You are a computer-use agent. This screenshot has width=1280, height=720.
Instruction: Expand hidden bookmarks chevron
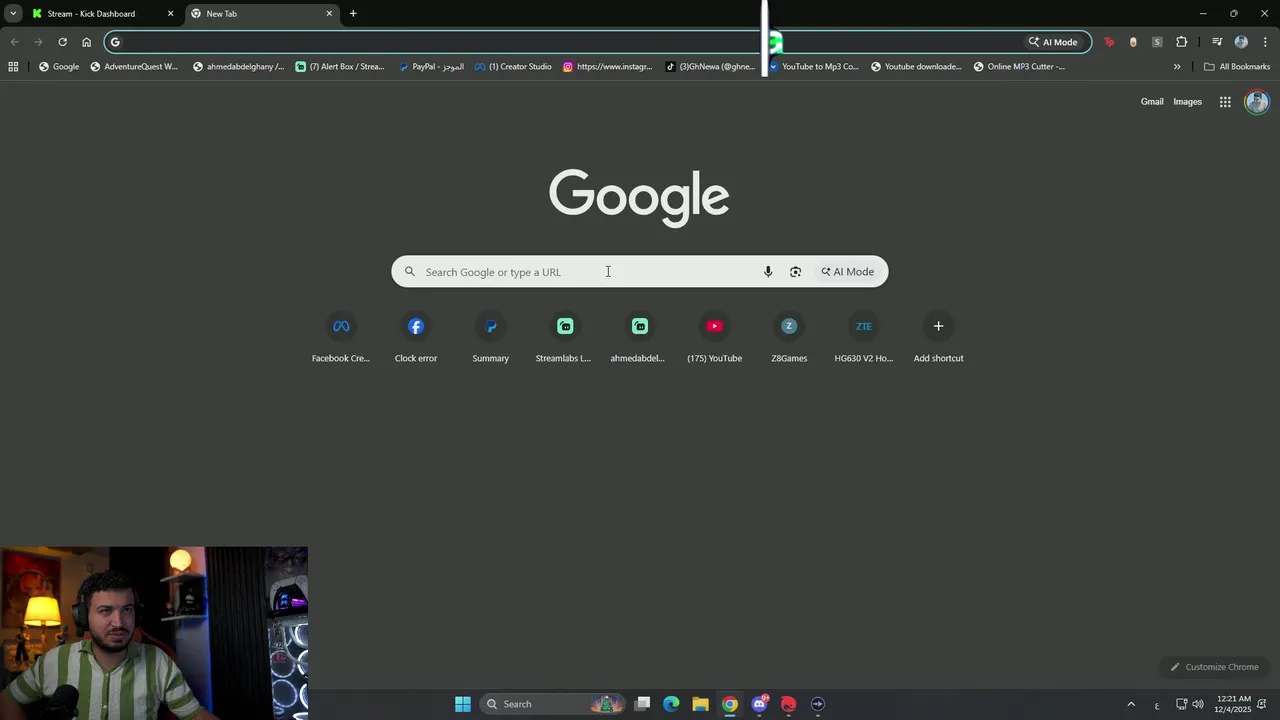1177,67
